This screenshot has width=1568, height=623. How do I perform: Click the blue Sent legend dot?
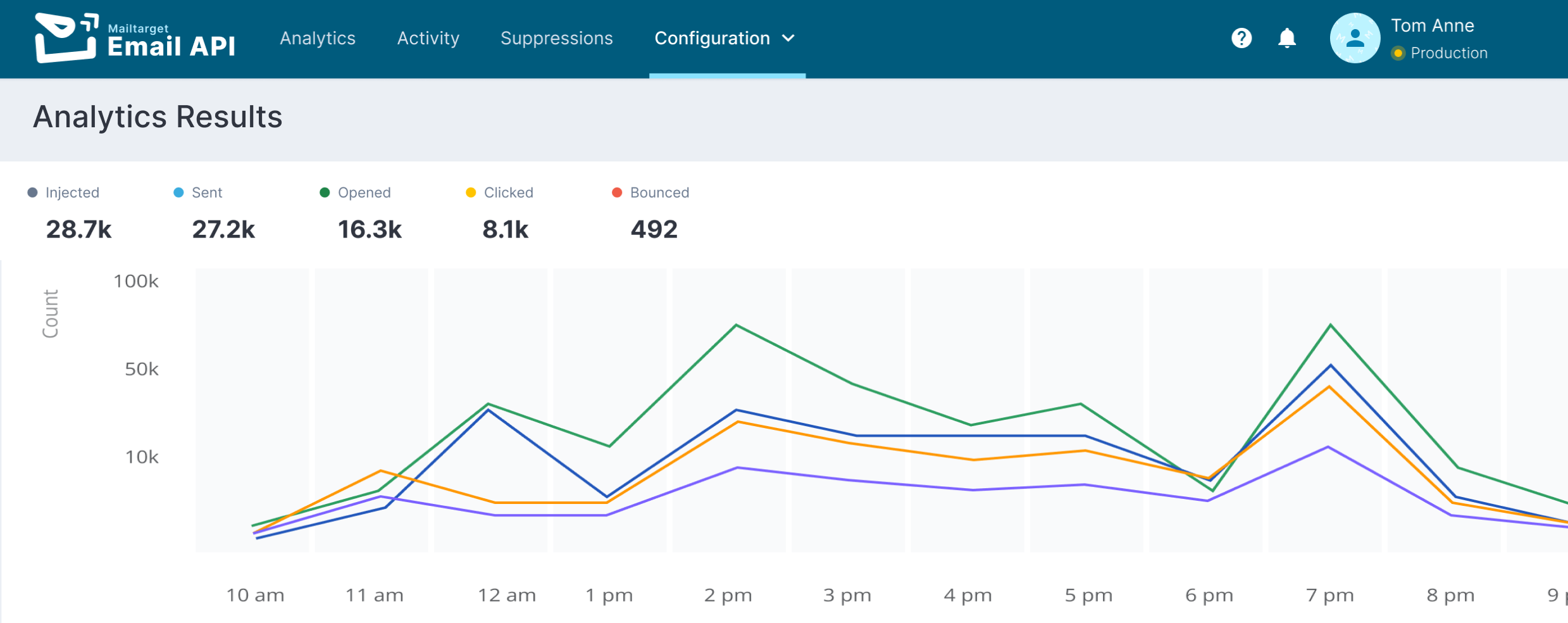click(178, 192)
